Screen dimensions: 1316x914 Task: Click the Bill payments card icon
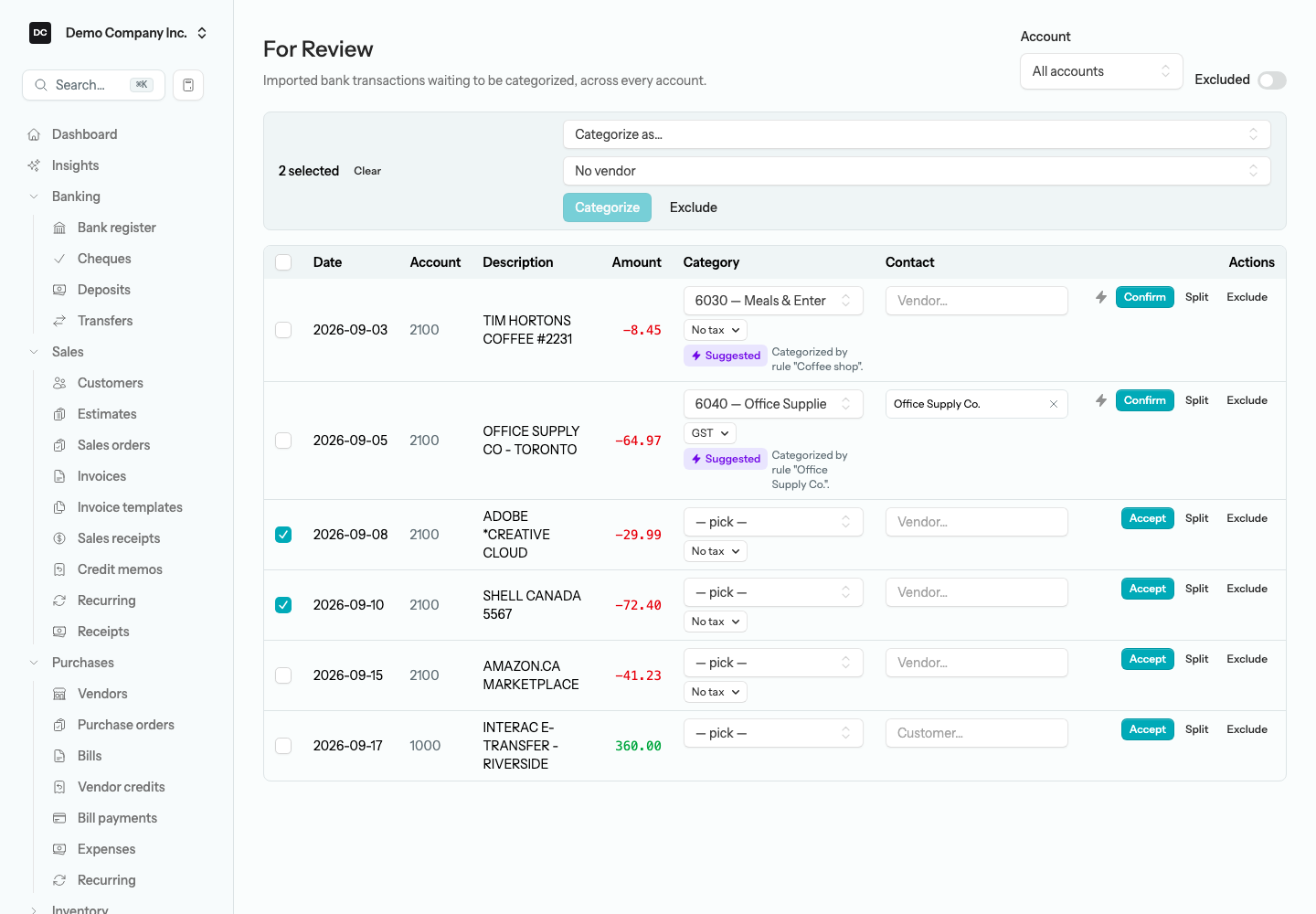(x=59, y=818)
